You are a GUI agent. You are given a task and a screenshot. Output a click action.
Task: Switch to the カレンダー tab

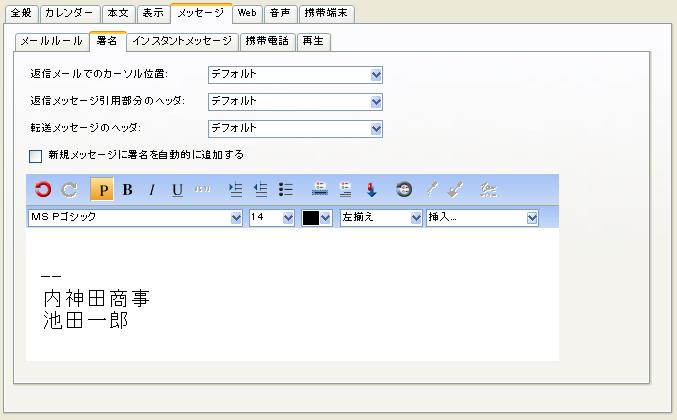pyautogui.click(x=70, y=13)
